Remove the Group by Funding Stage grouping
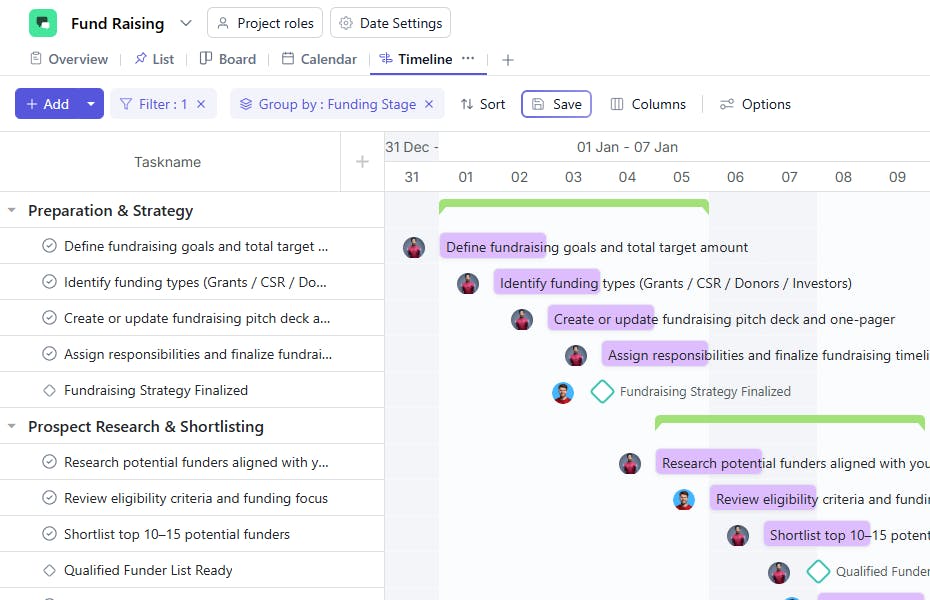Viewport: 930px width, 600px height. tap(429, 104)
